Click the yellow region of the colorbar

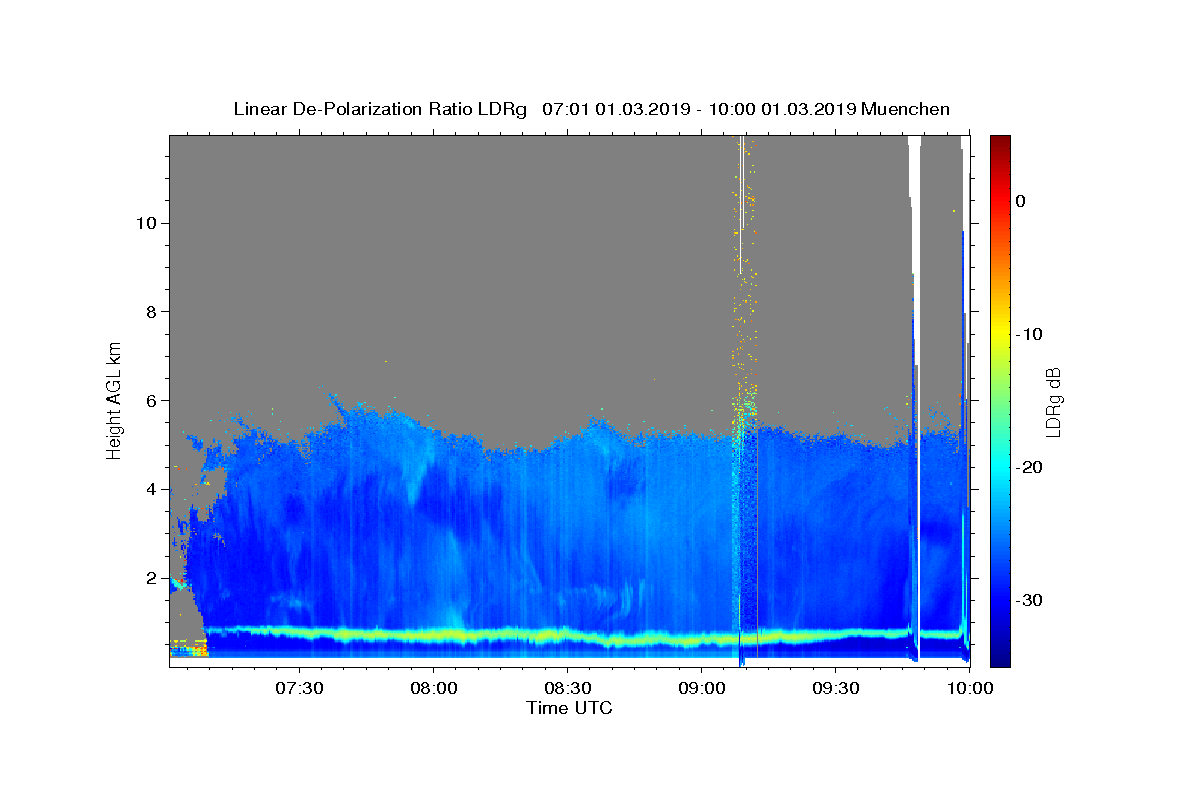(x=1000, y=330)
